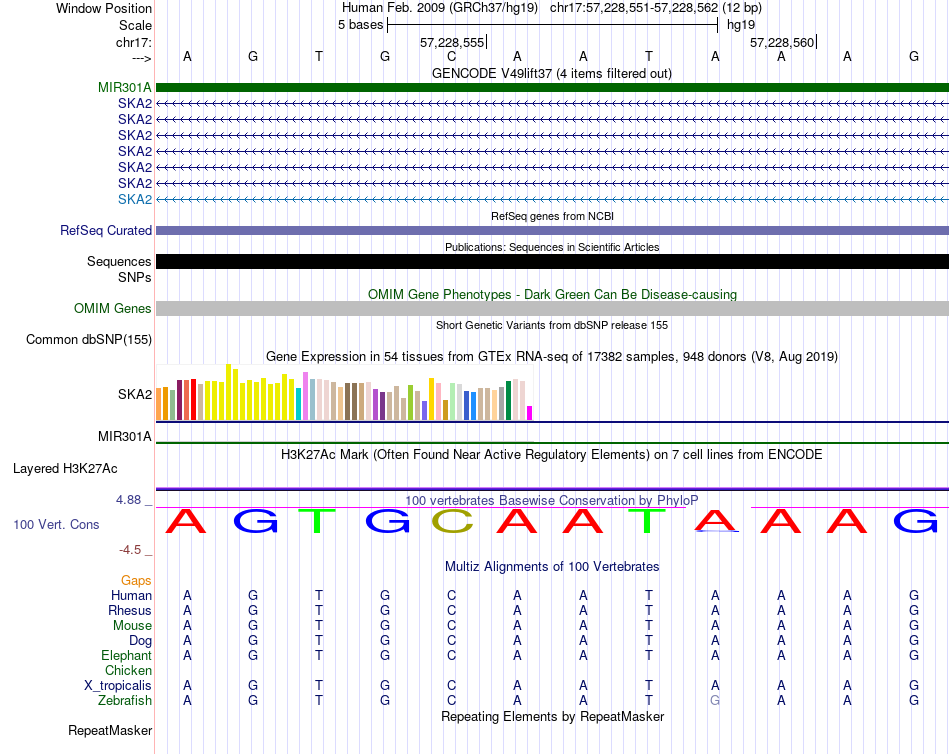
Task: Click 'chr17:57,228,551-57,228,562 (12 bp)' position text
Action: pos(656,8)
